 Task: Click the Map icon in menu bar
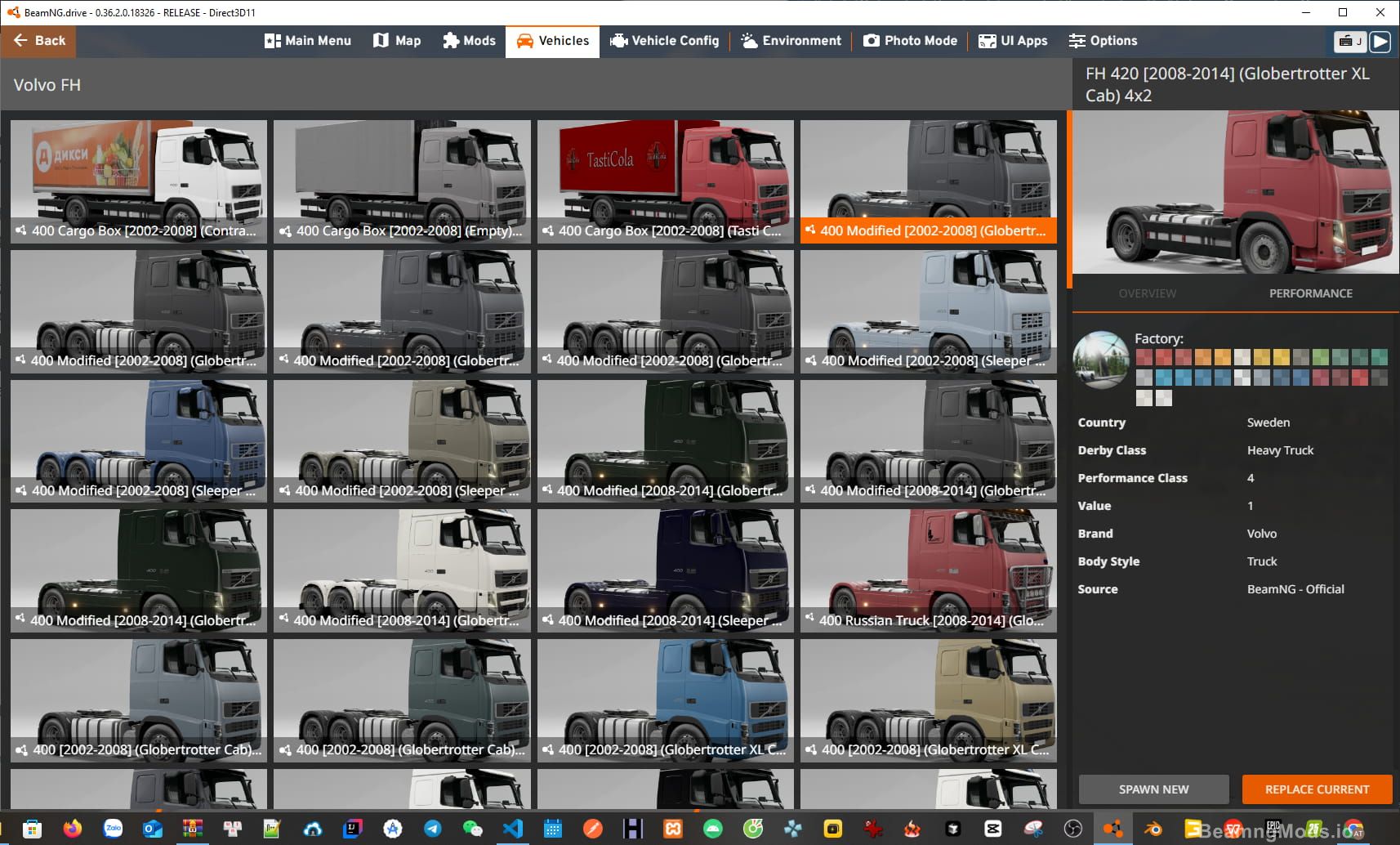click(381, 41)
